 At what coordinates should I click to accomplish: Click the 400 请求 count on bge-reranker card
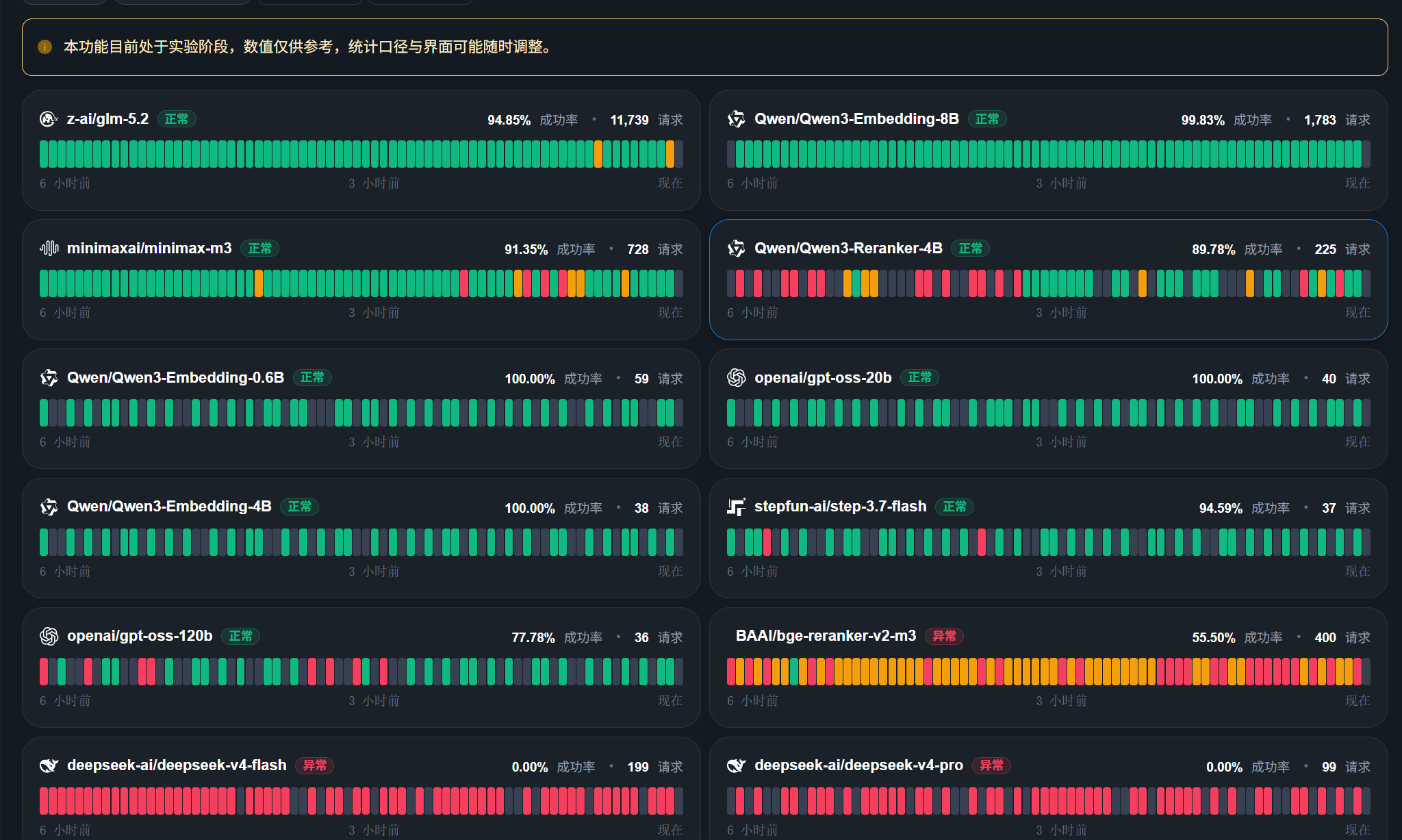tap(1342, 637)
